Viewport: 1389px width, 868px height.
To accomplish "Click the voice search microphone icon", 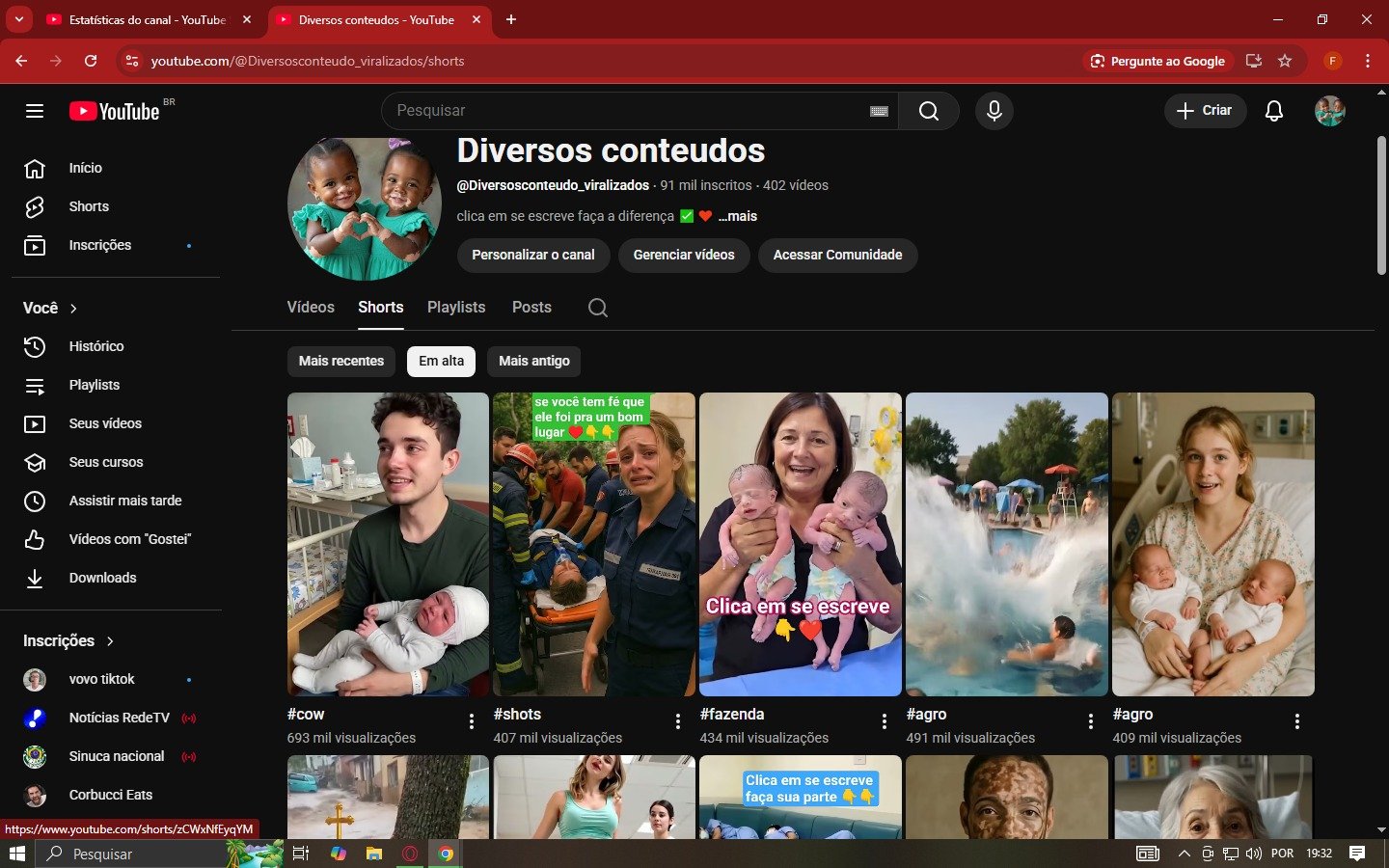I will (994, 111).
